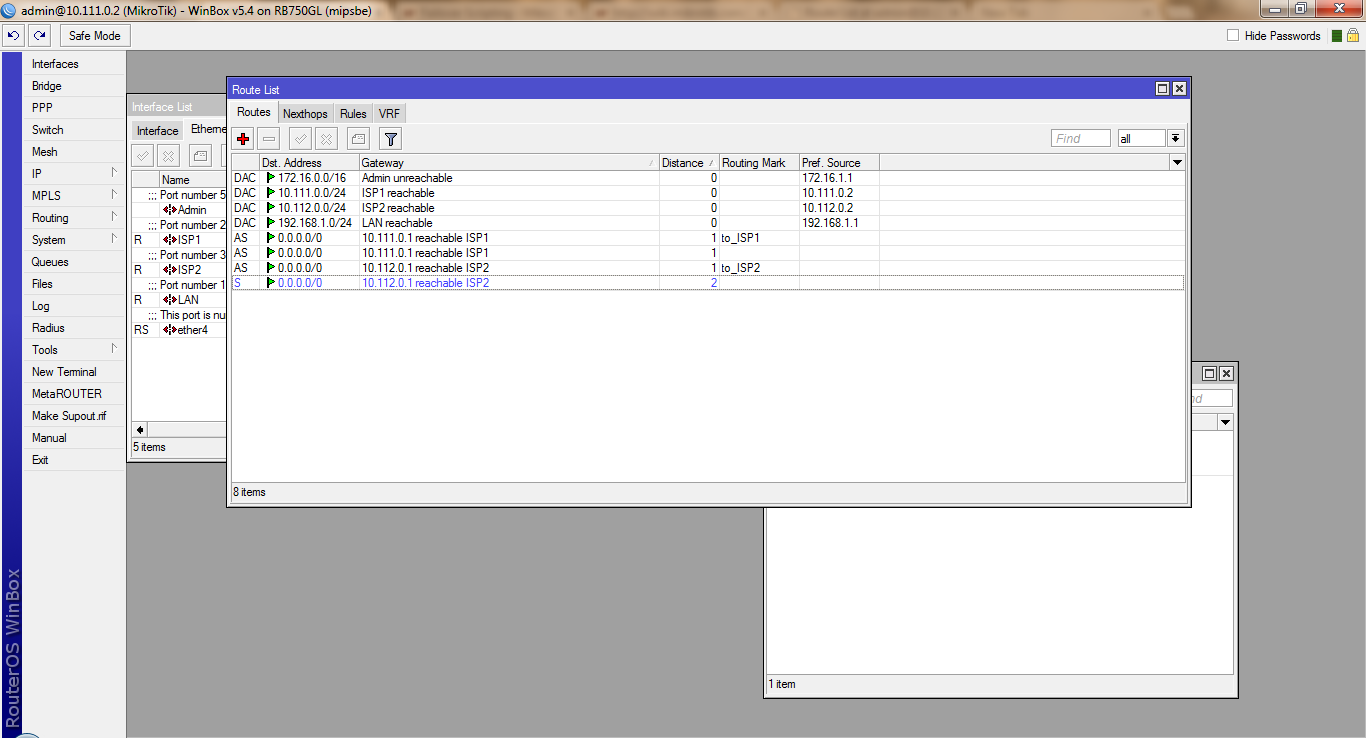This screenshot has width=1366, height=738.
Task: Open the Route List filter funnel
Action: [391, 139]
